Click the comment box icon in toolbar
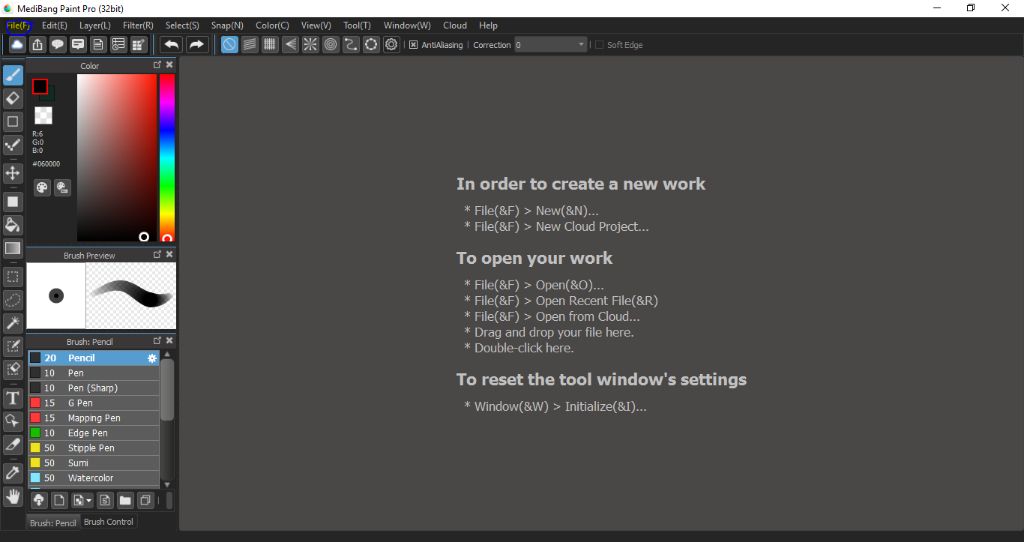Image resolution: width=1024 pixels, height=542 pixels. pyautogui.click(x=78, y=44)
